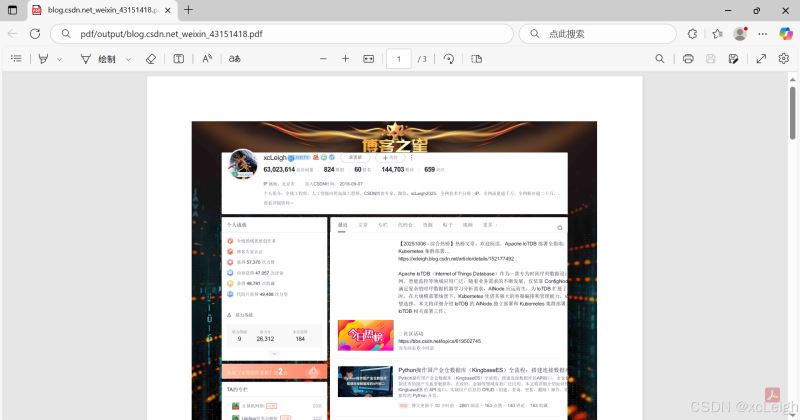Maximize the browser window
800x420 pixels.
click(x=757, y=10)
